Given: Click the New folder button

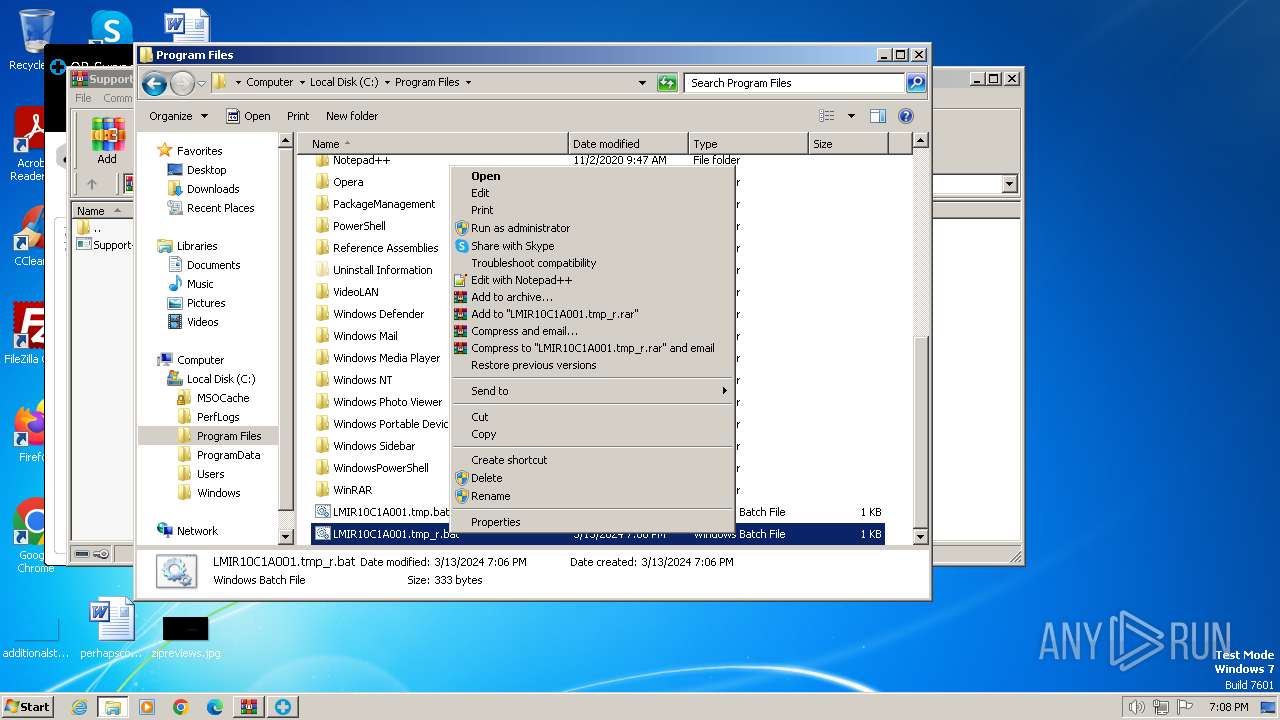Looking at the screenshot, I should [352, 116].
